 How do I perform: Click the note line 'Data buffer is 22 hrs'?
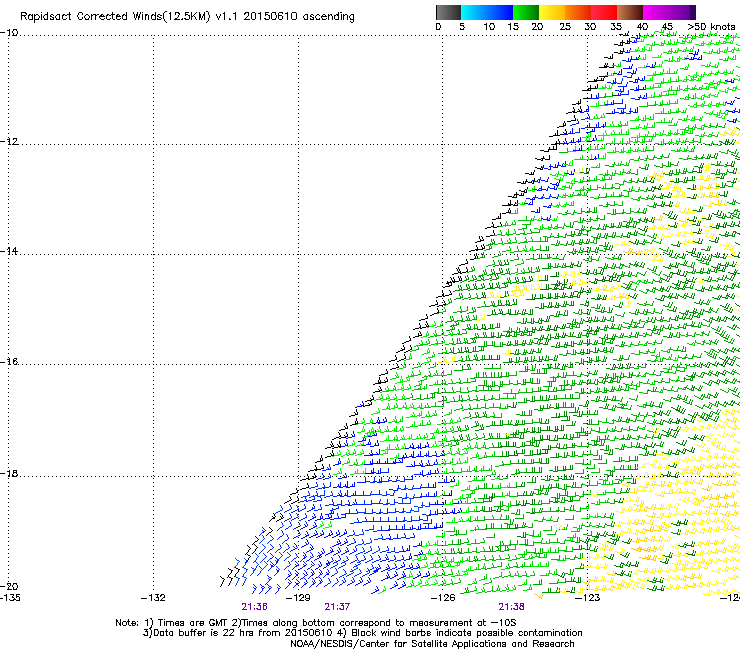tap(362, 633)
